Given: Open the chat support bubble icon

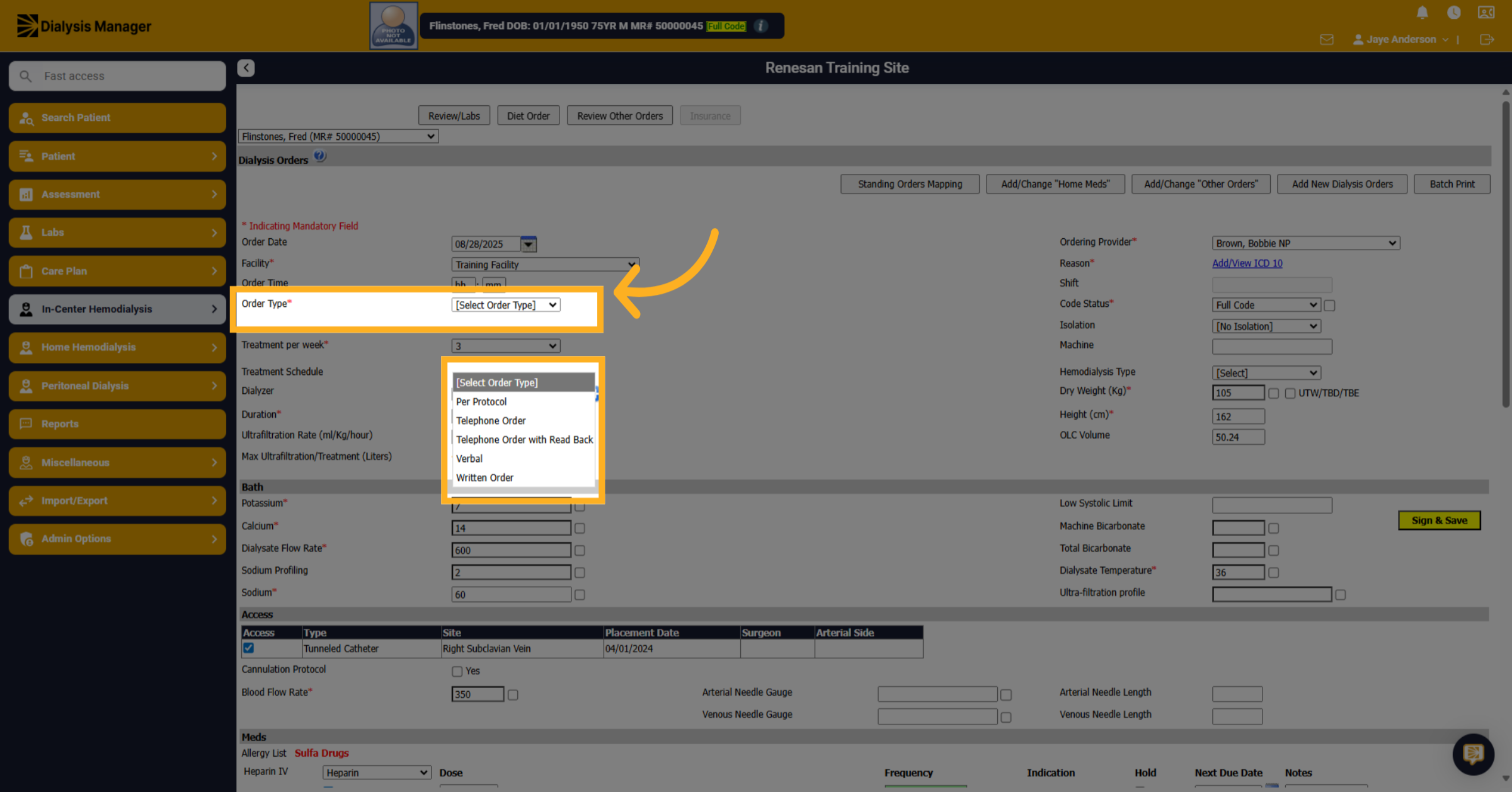Looking at the screenshot, I should [x=1473, y=754].
